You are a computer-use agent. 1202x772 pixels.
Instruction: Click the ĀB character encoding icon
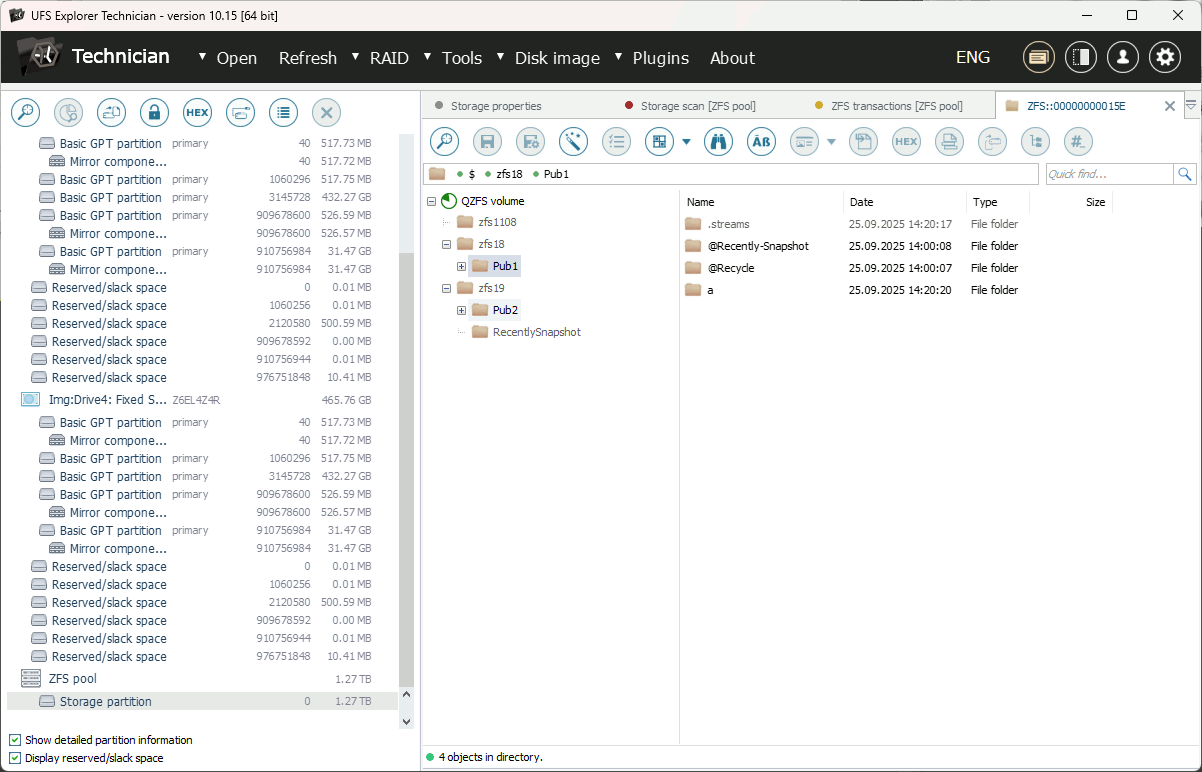pos(761,141)
